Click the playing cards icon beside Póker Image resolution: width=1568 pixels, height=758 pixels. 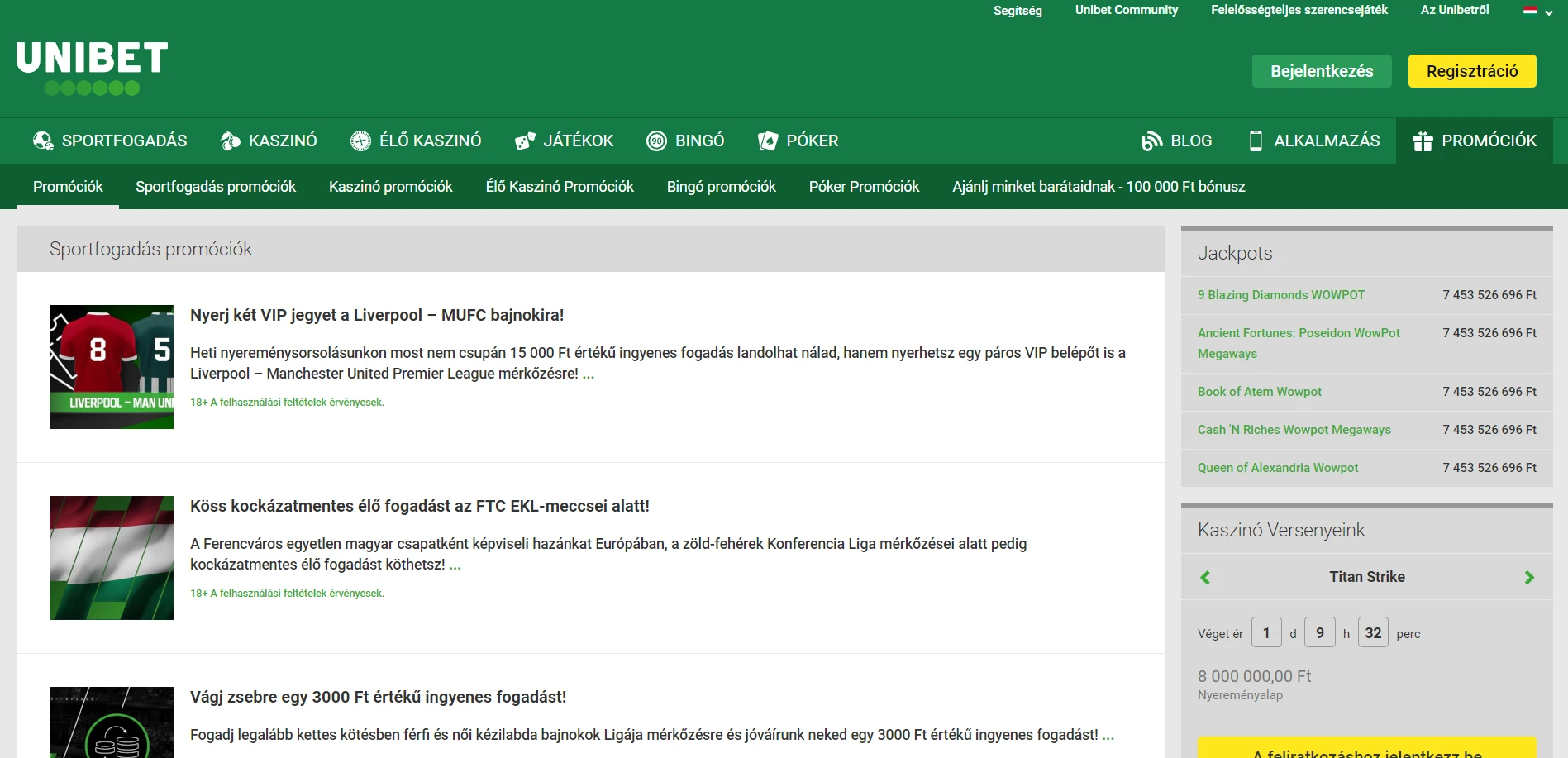(768, 141)
